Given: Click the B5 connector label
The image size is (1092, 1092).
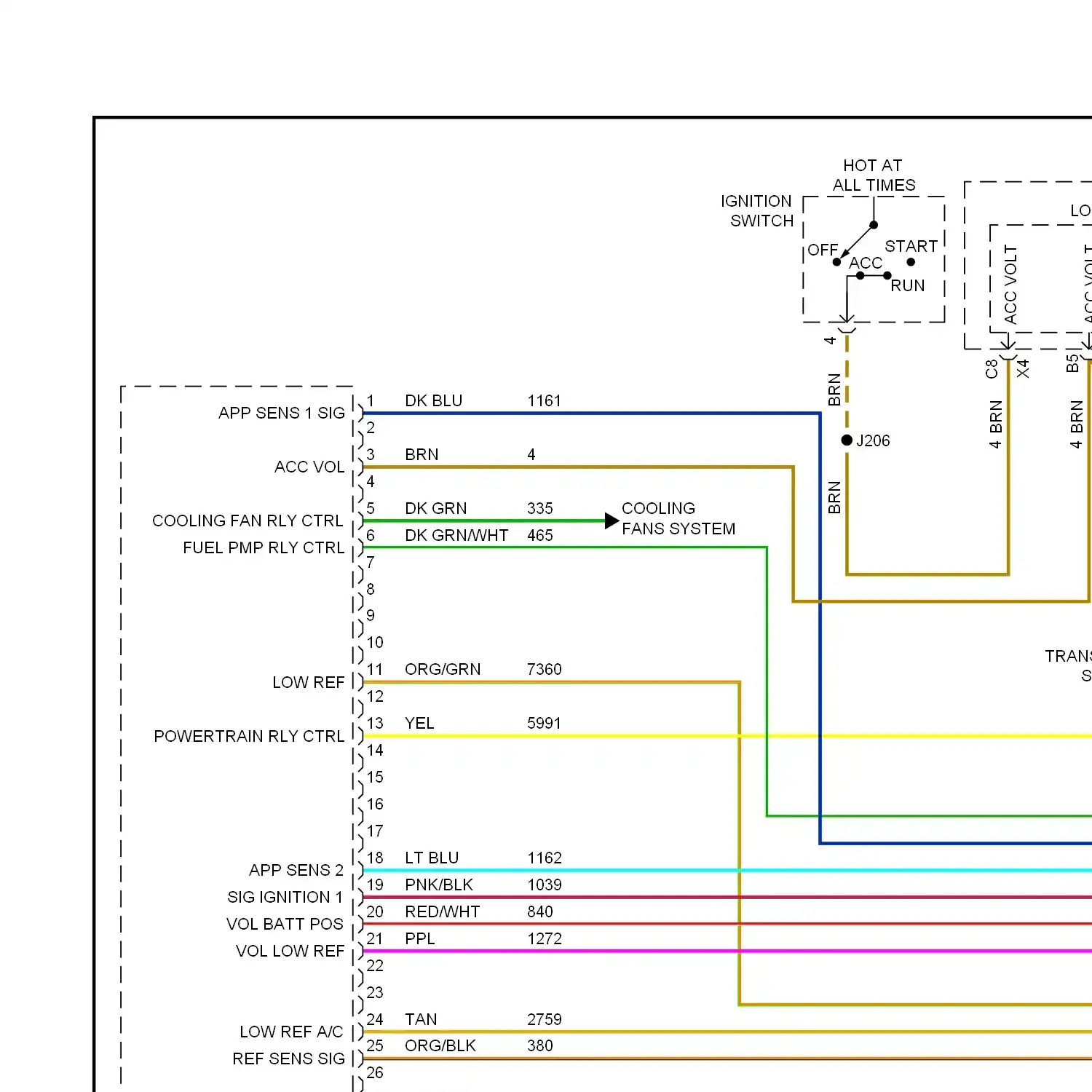Looking at the screenshot, I should tap(1072, 363).
